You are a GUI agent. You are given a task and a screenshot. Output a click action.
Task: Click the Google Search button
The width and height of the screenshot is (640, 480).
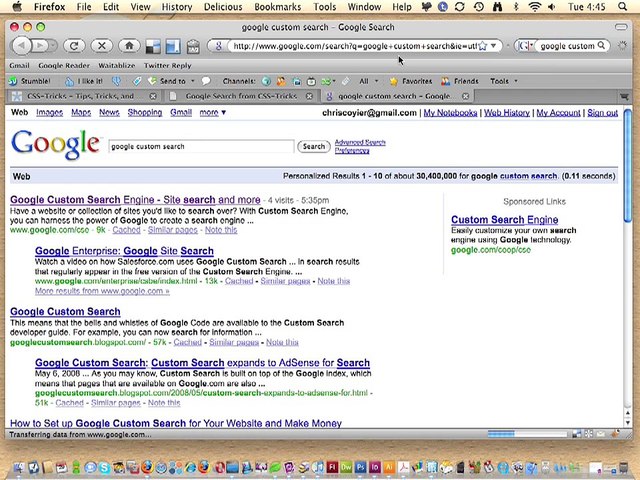313,146
